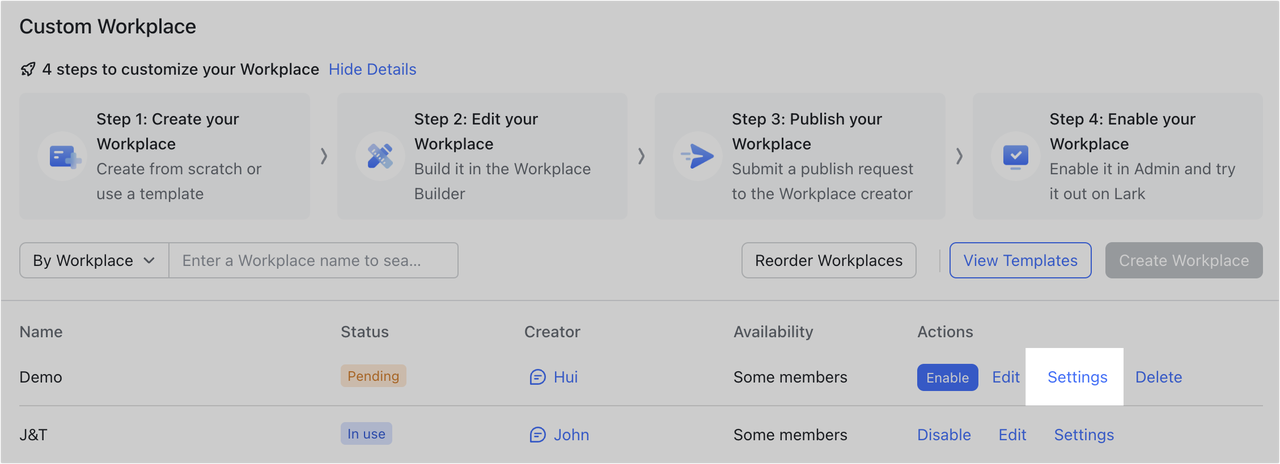Screen dimensions: 1280x464
Task: Click chevron between Step 2 and Step 3
Action: [641, 156]
